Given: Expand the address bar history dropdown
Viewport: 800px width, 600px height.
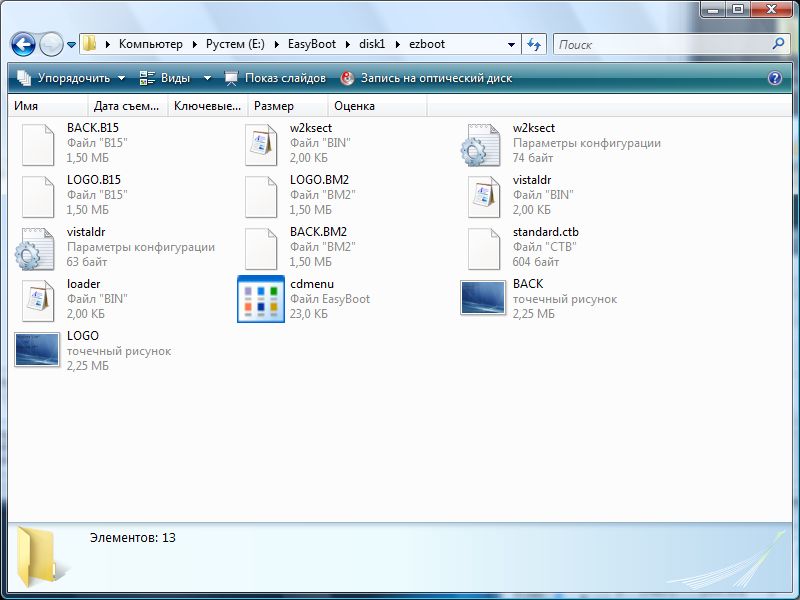Looking at the screenshot, I should click(x=511, y=45).
